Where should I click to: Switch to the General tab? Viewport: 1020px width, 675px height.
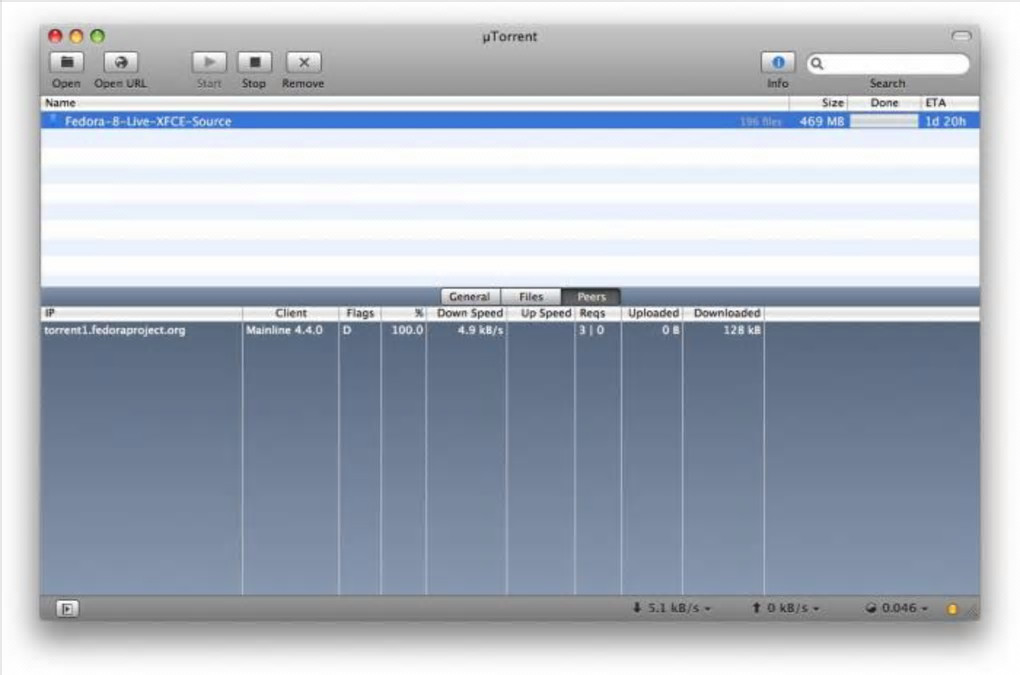470,297
